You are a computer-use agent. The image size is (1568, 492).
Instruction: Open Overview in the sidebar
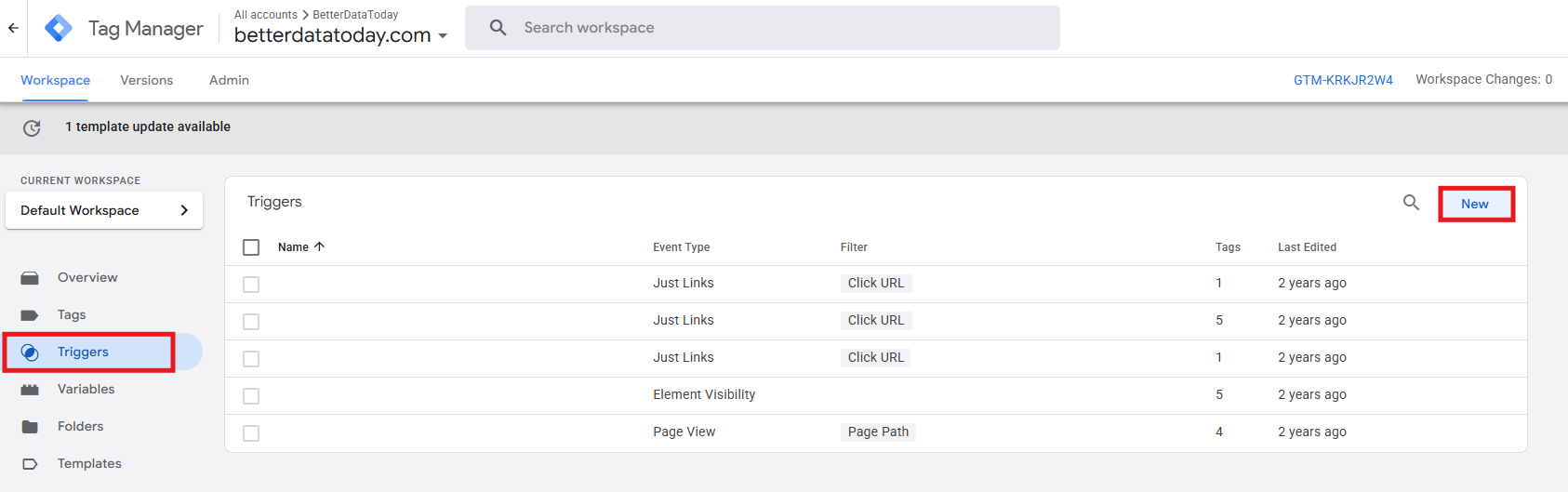[x=87, y=277]
